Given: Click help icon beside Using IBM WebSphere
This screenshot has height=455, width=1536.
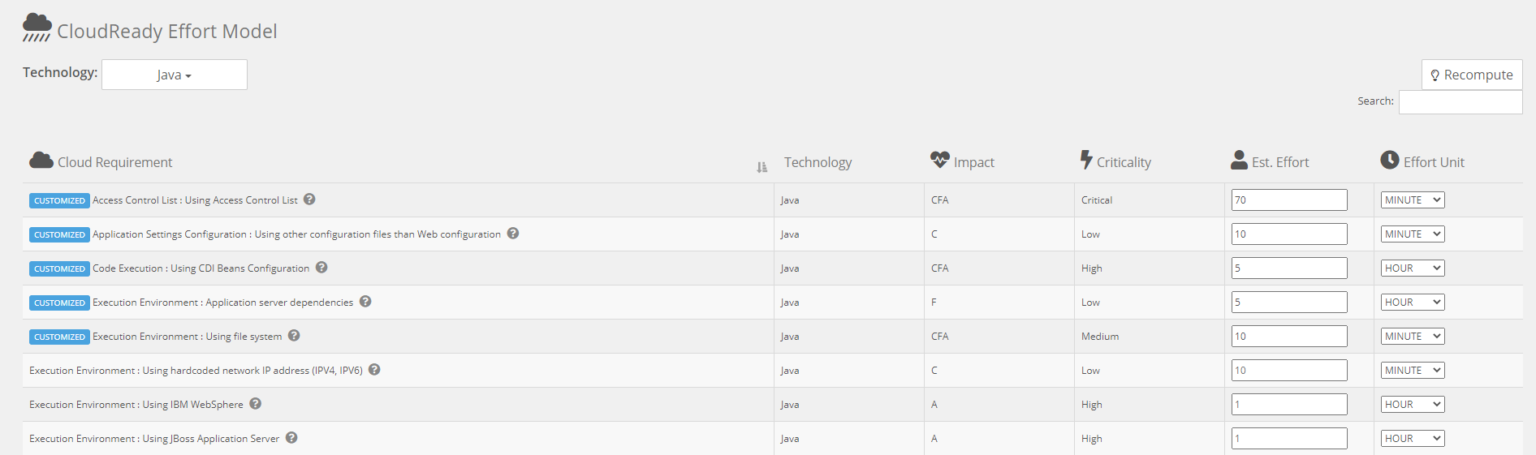Looking at the screenshot, I should click(255, 403).
